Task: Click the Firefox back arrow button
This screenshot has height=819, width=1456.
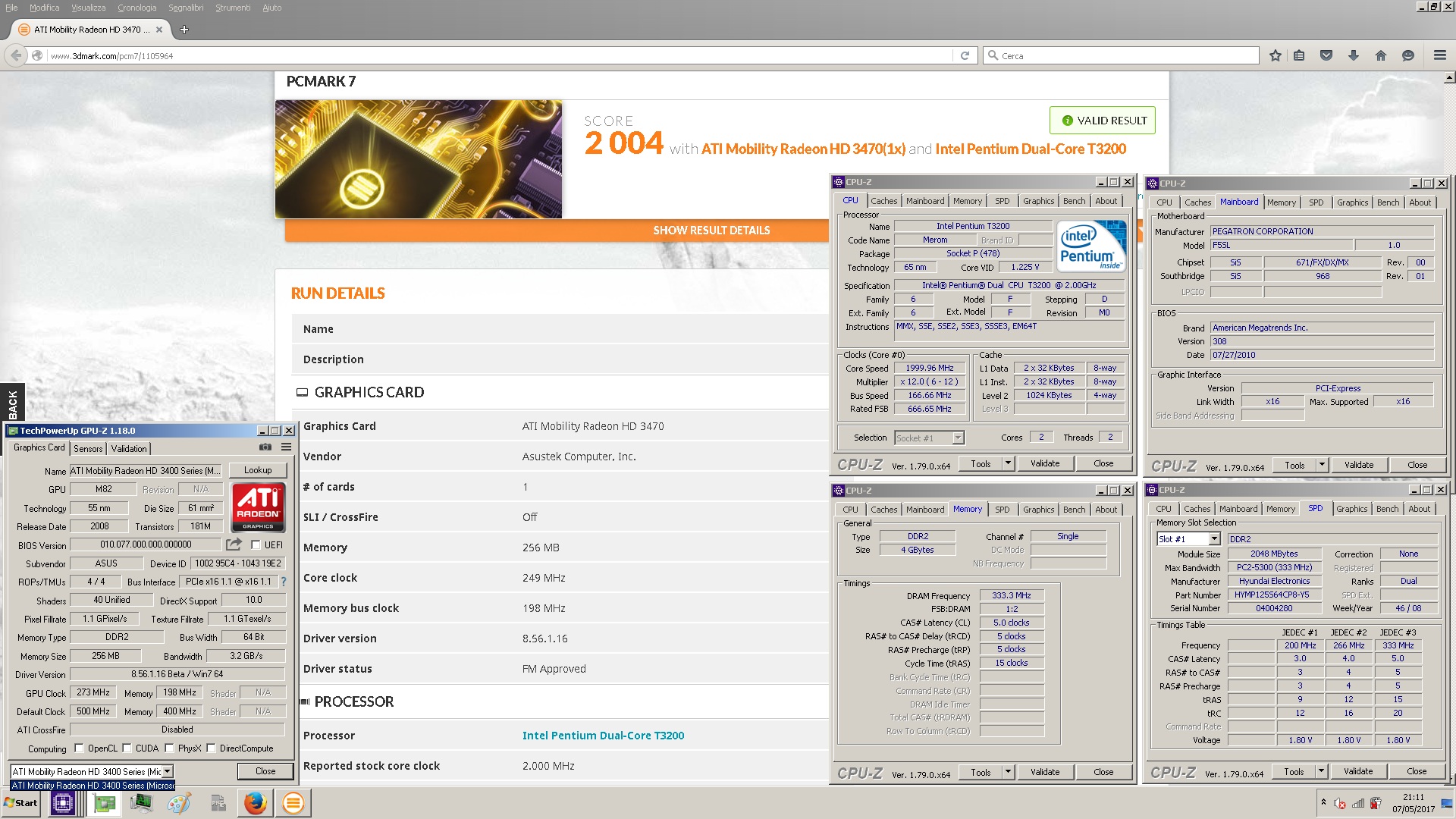Action: pyautogui.click(x=16, y=55)
